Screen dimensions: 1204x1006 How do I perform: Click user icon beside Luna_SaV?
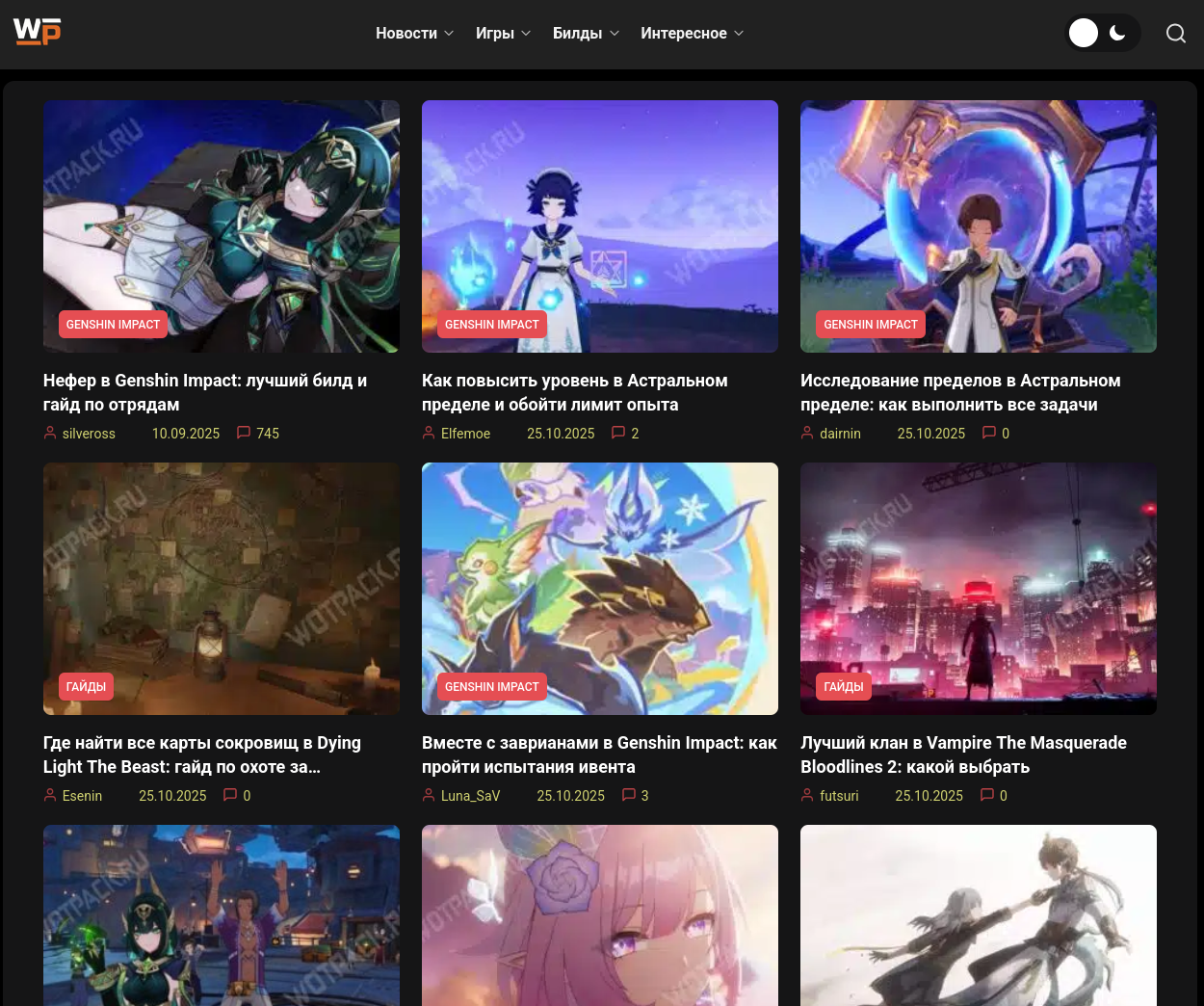[x=429, y=795]
